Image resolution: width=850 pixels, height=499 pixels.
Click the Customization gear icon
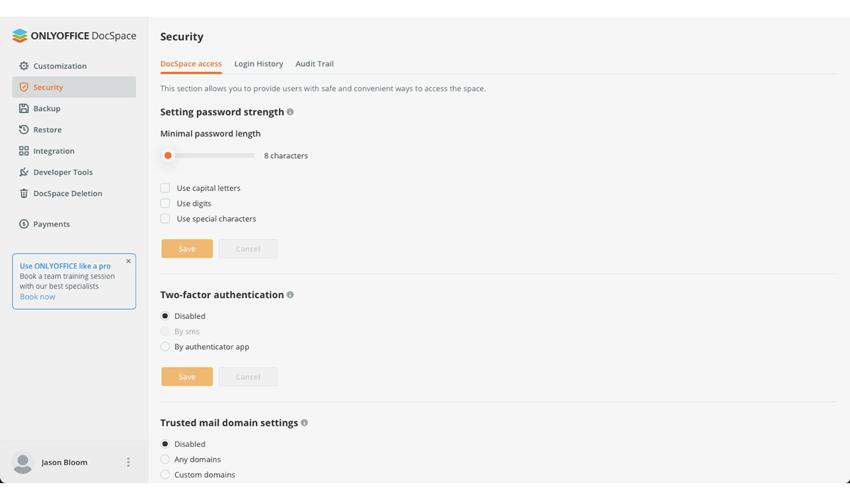[x=24, y=66]
